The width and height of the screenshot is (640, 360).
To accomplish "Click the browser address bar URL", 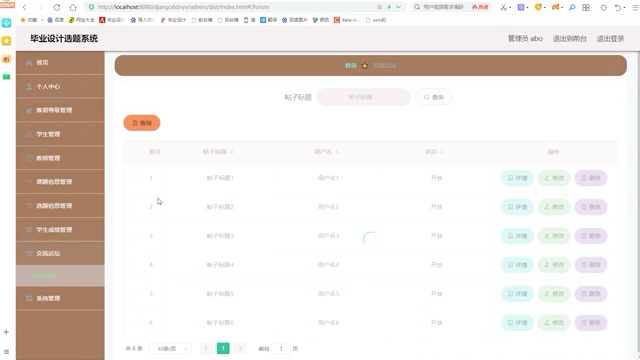I will [184, 7].
